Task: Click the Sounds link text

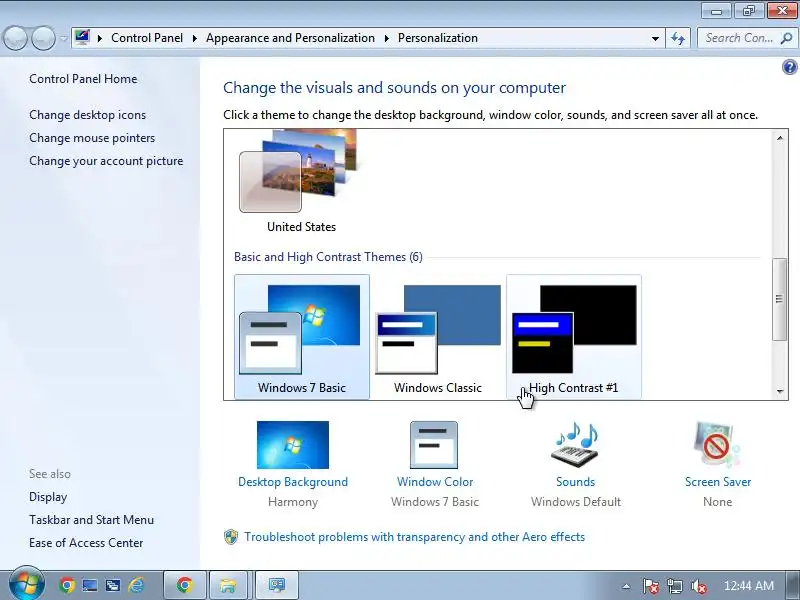Action: coord(576,482)
